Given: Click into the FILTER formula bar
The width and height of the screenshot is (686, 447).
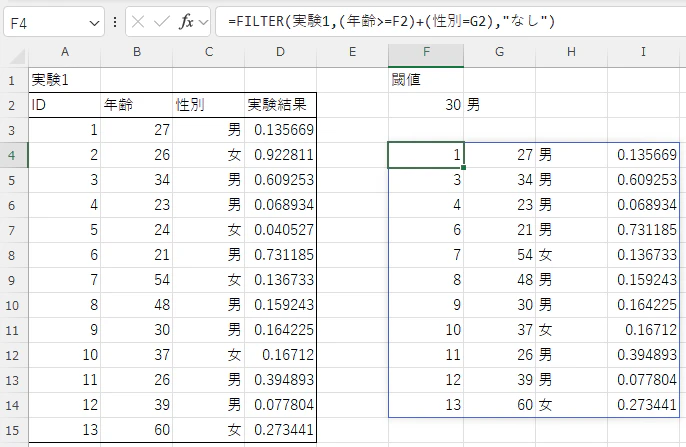Looking at the screenshot, I should tap(451, 21).
